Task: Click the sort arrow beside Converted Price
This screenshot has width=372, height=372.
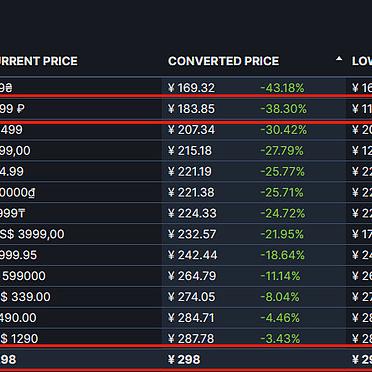Action: 339,59
